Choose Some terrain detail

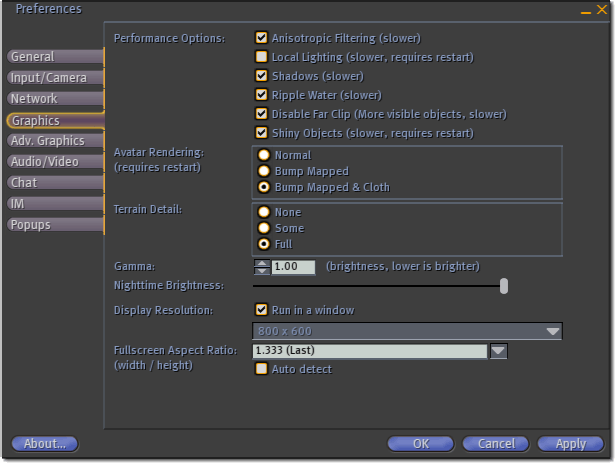click(x=264, y=228)
